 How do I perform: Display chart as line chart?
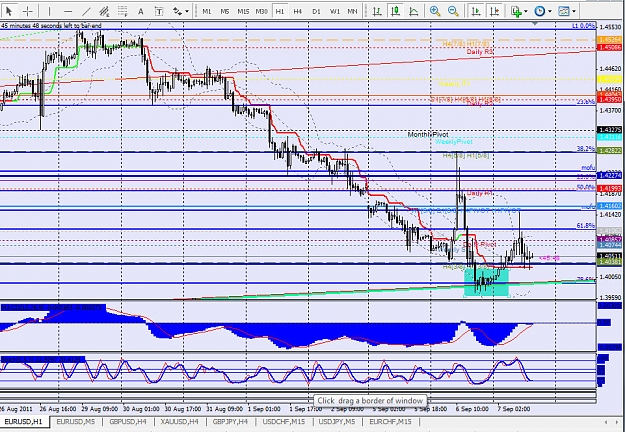(x=414, y=11)
